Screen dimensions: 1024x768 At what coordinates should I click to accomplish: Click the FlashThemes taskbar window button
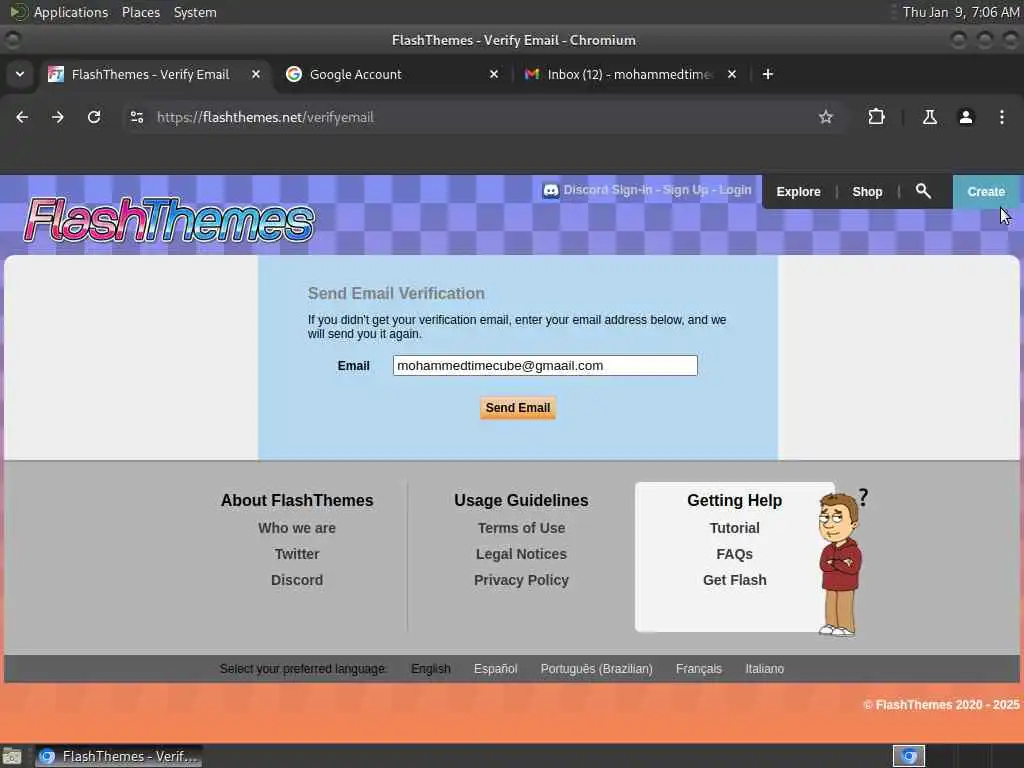[x=118, y=756]
